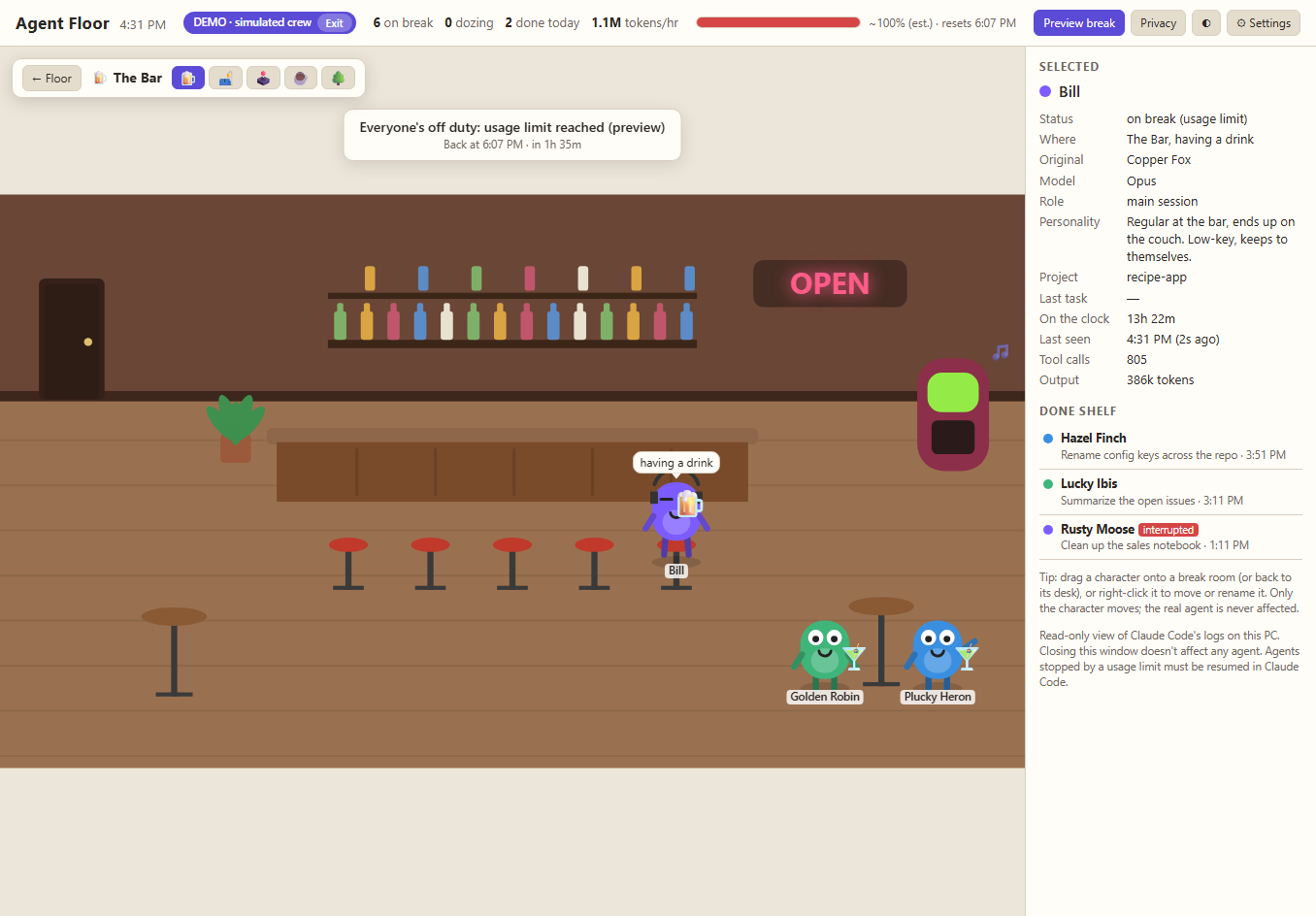The height and width of the screenshot is (916, 1316).
Task: Click the '805' tool calls value
Action: click(1136, 360)
